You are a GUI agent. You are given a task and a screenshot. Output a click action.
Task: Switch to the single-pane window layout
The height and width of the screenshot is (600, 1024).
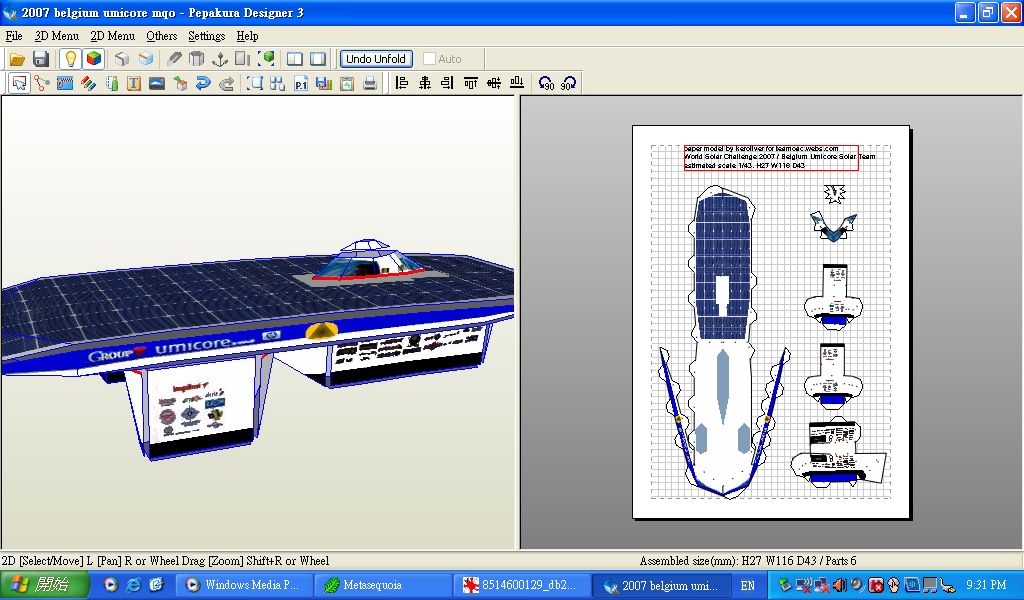point(318,59)
